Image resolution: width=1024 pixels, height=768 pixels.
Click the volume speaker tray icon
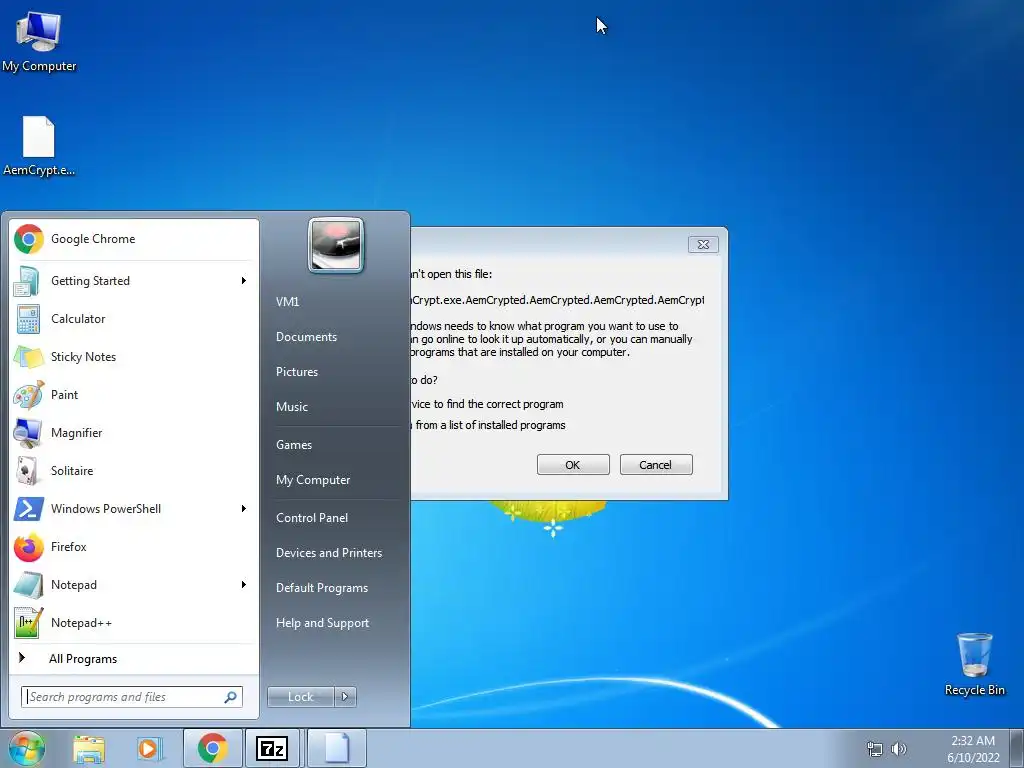899,749
